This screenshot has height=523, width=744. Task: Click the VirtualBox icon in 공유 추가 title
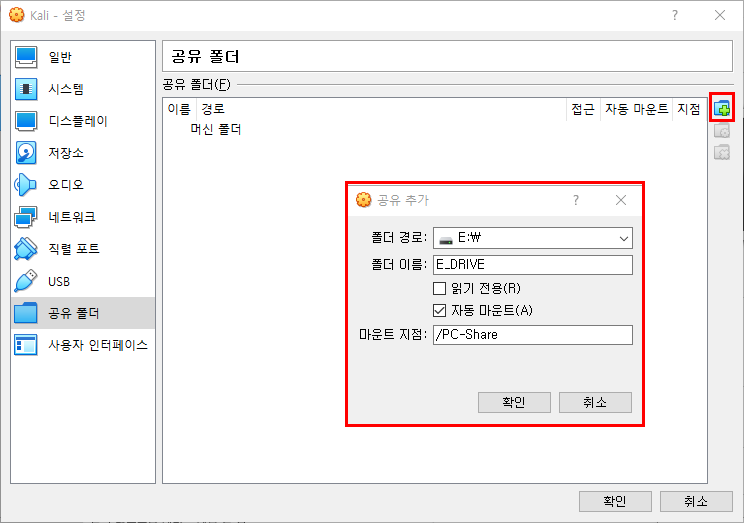[x=364, y=200]
